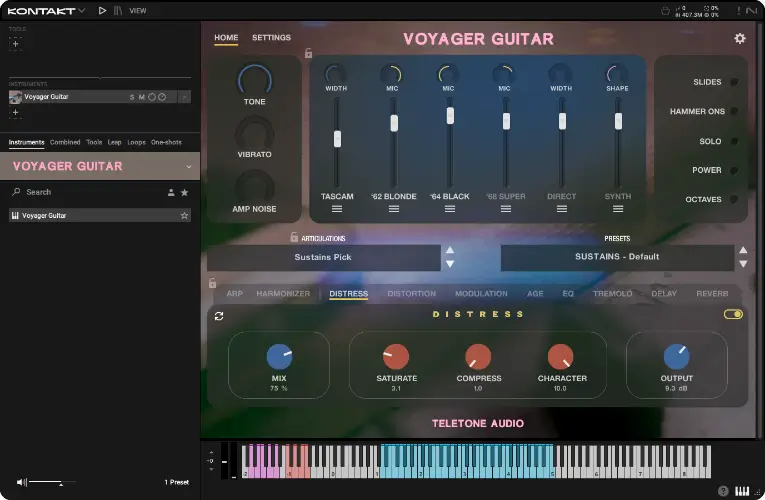
Task: Toggle the effects lock icon
Action: (x=212, y=283)
